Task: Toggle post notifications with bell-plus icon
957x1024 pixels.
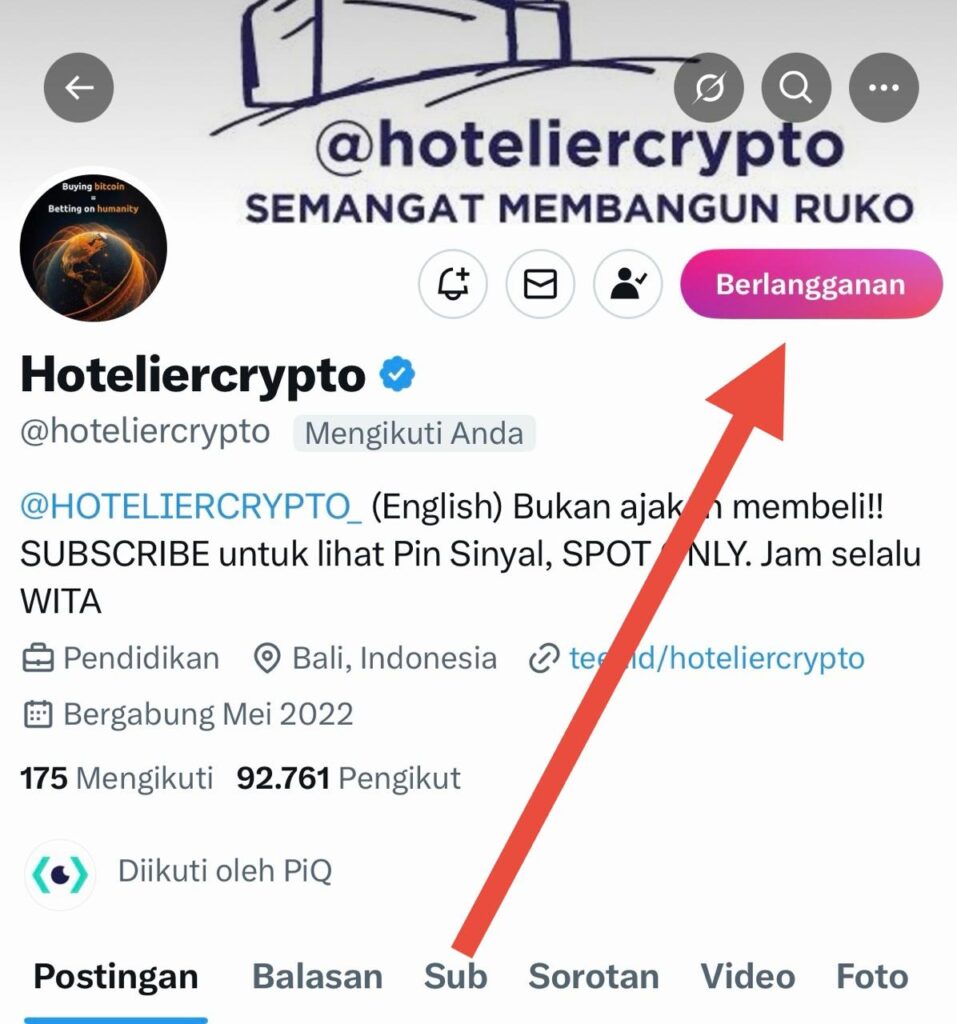Action: tap(453, 284)
